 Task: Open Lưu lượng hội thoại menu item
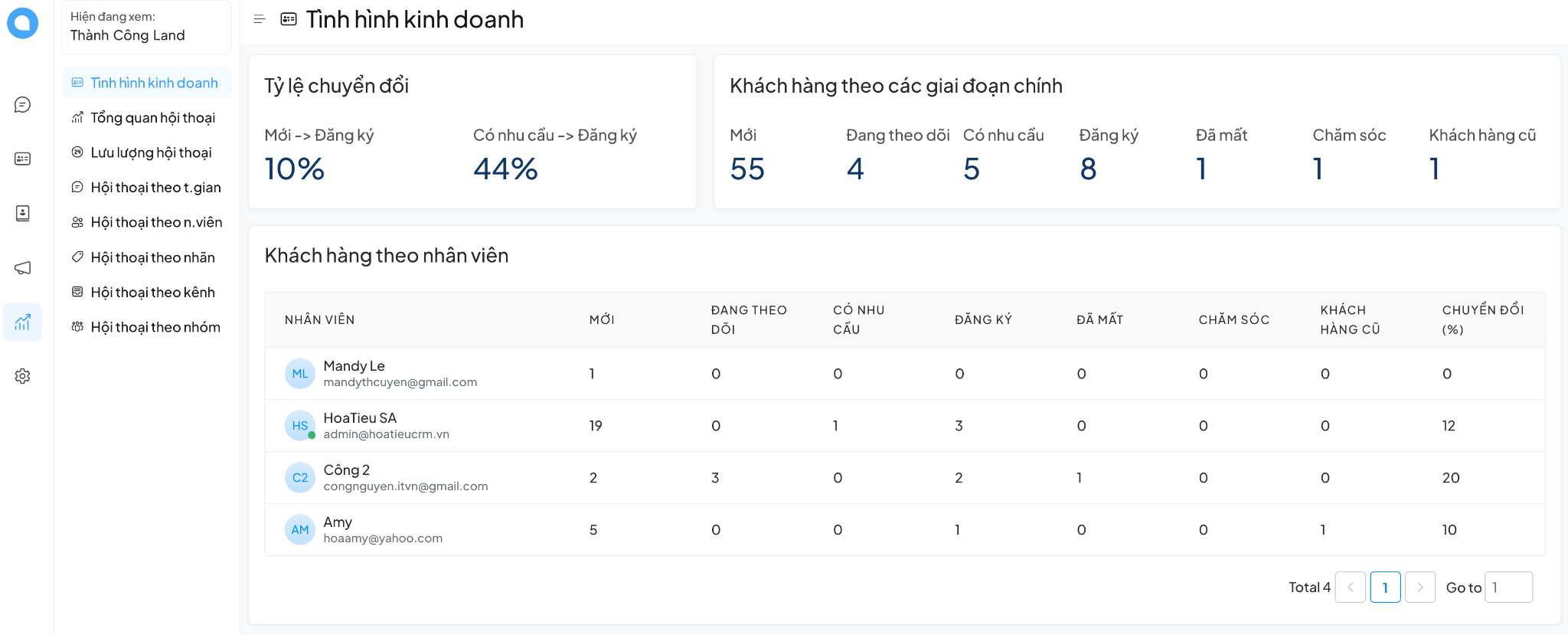(x=151, y=152)
